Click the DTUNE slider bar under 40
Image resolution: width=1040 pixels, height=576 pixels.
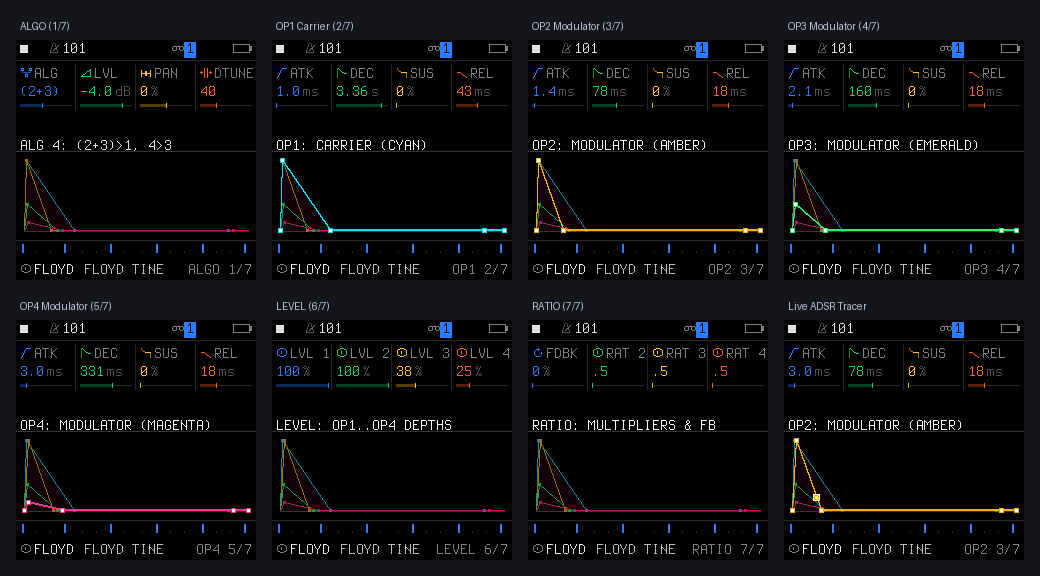pos(226,106)
